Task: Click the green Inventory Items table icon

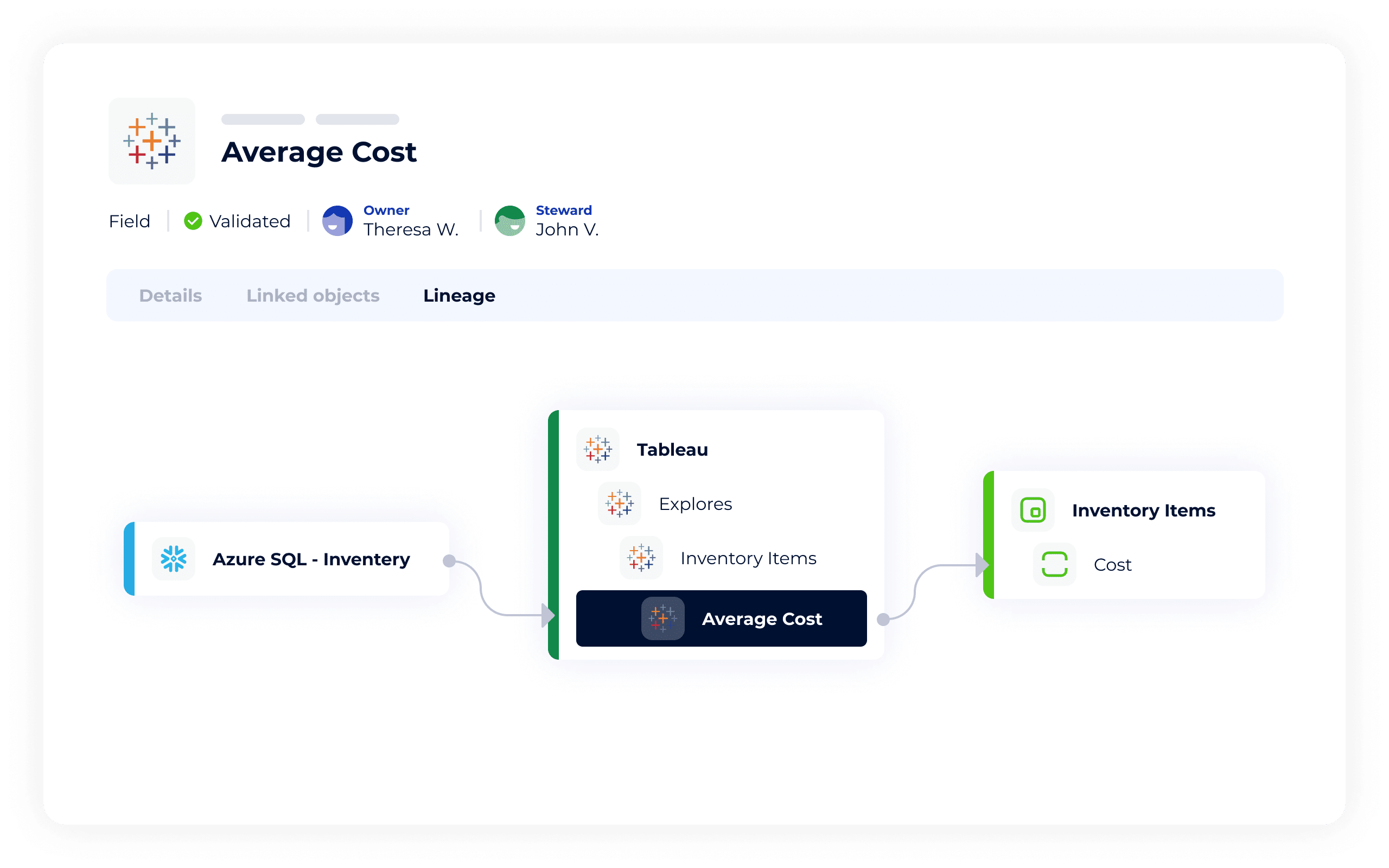Action: coord(1033,510)
